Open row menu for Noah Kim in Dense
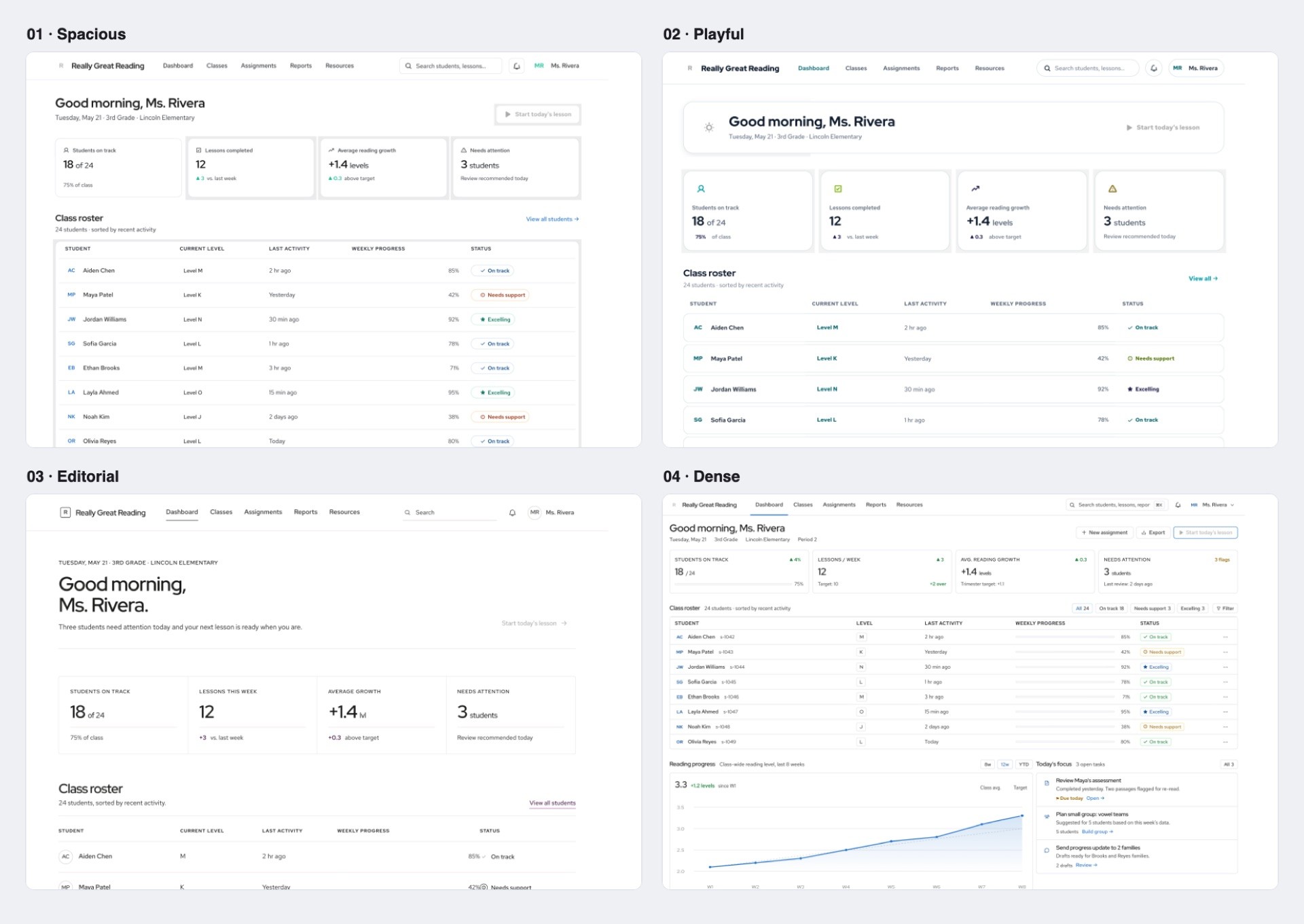The width and height of the screenshot is (1304, 924). [1225, 727]
